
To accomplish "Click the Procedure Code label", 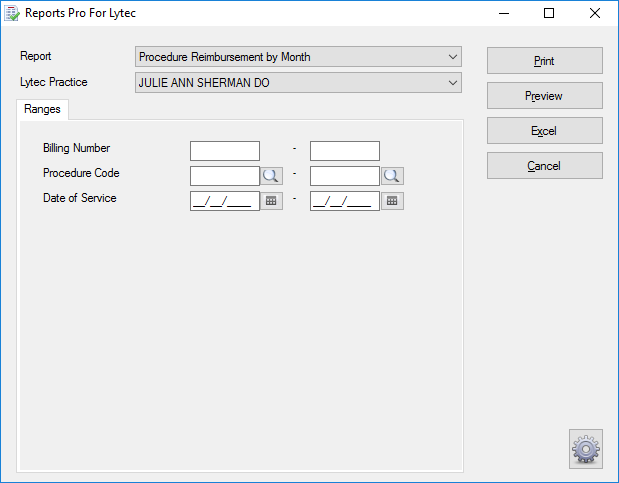I will point(81,173).
